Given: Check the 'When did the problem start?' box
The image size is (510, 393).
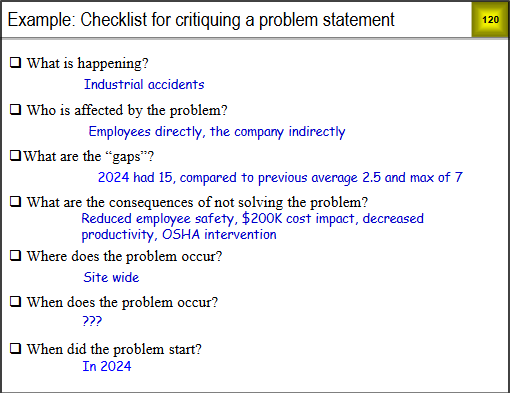Looking at the screenshot, I should (15, 348).
